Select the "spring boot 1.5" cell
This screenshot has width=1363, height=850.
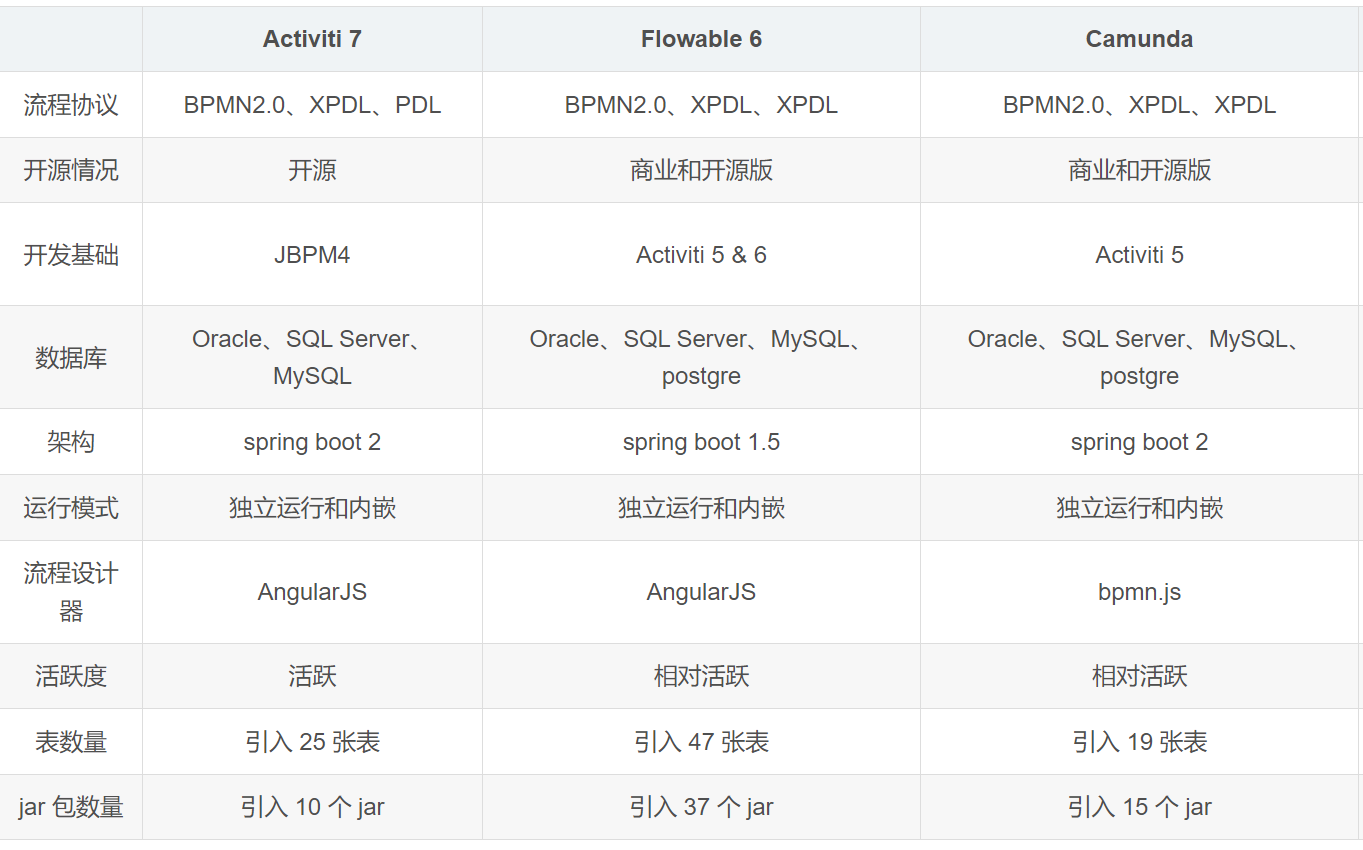click(x=701, y=442)
